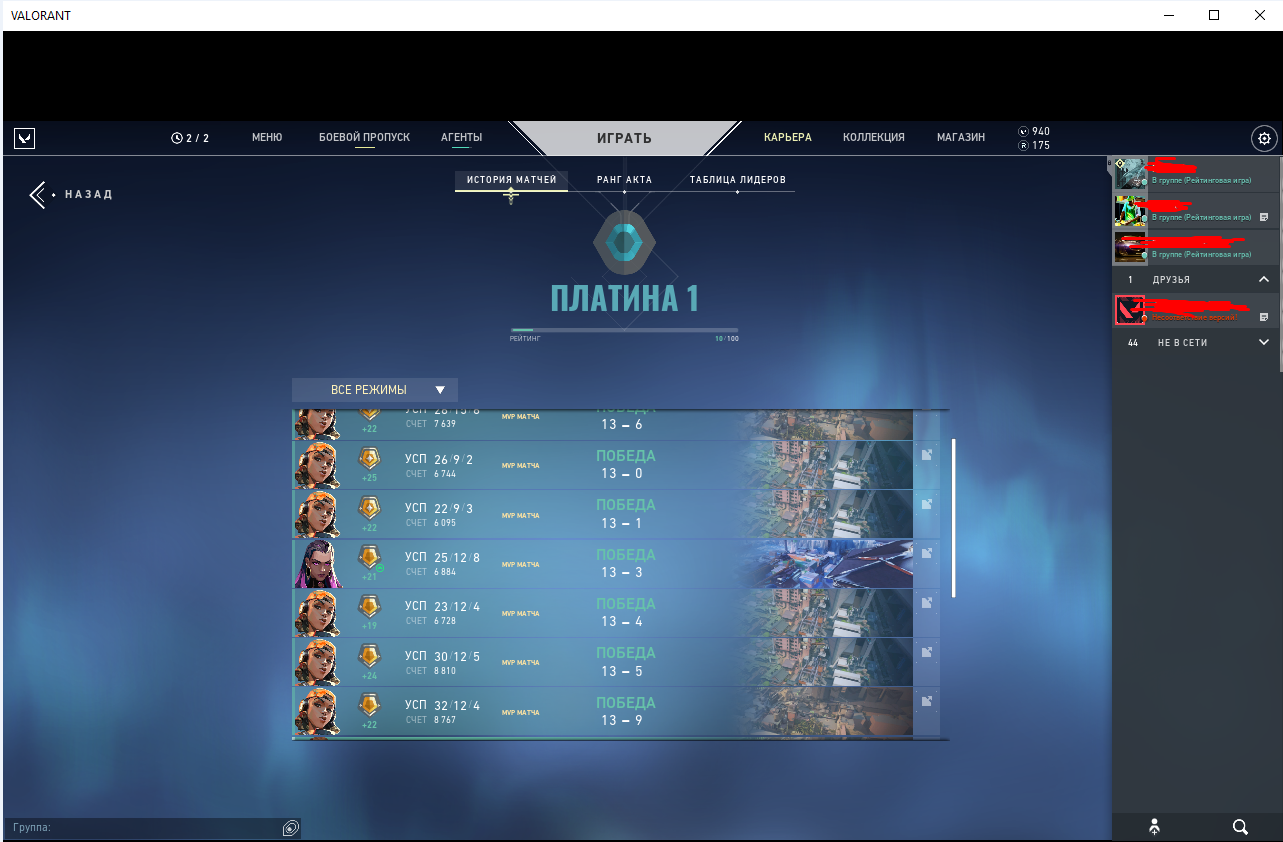This screenshot has height=842, width=1283.
Task: Click note icon of version mismatch friend
Action: coord(1263,317)
